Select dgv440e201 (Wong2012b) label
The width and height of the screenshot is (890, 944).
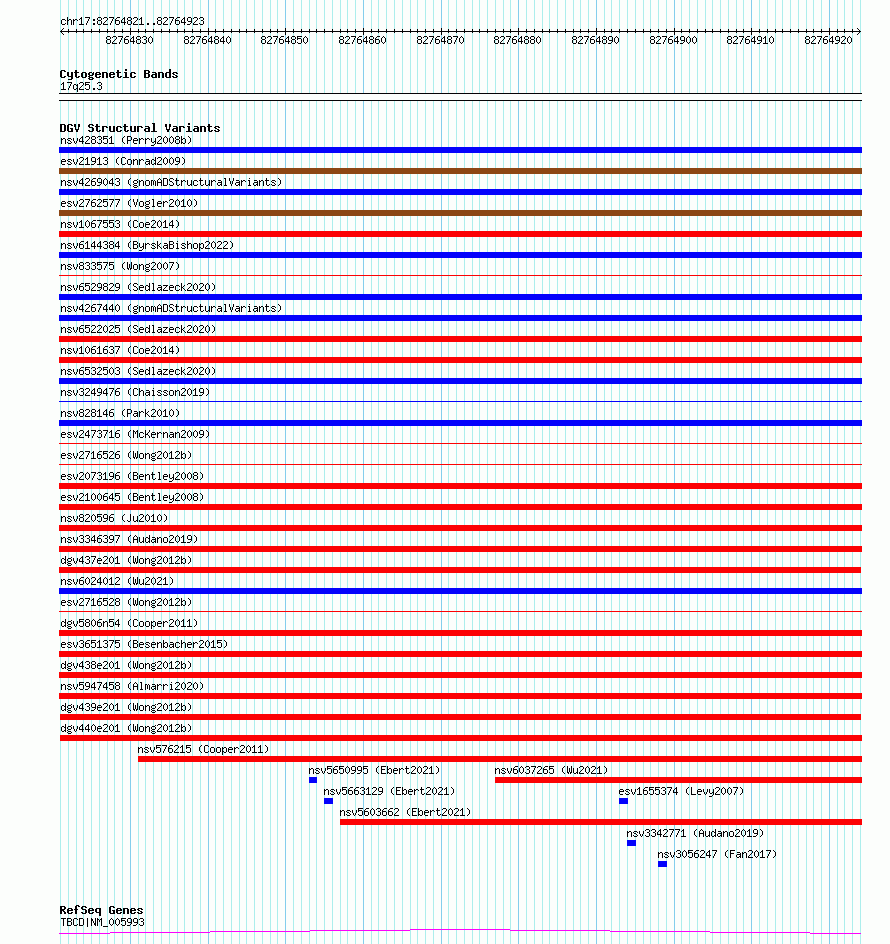pos(126,728)
